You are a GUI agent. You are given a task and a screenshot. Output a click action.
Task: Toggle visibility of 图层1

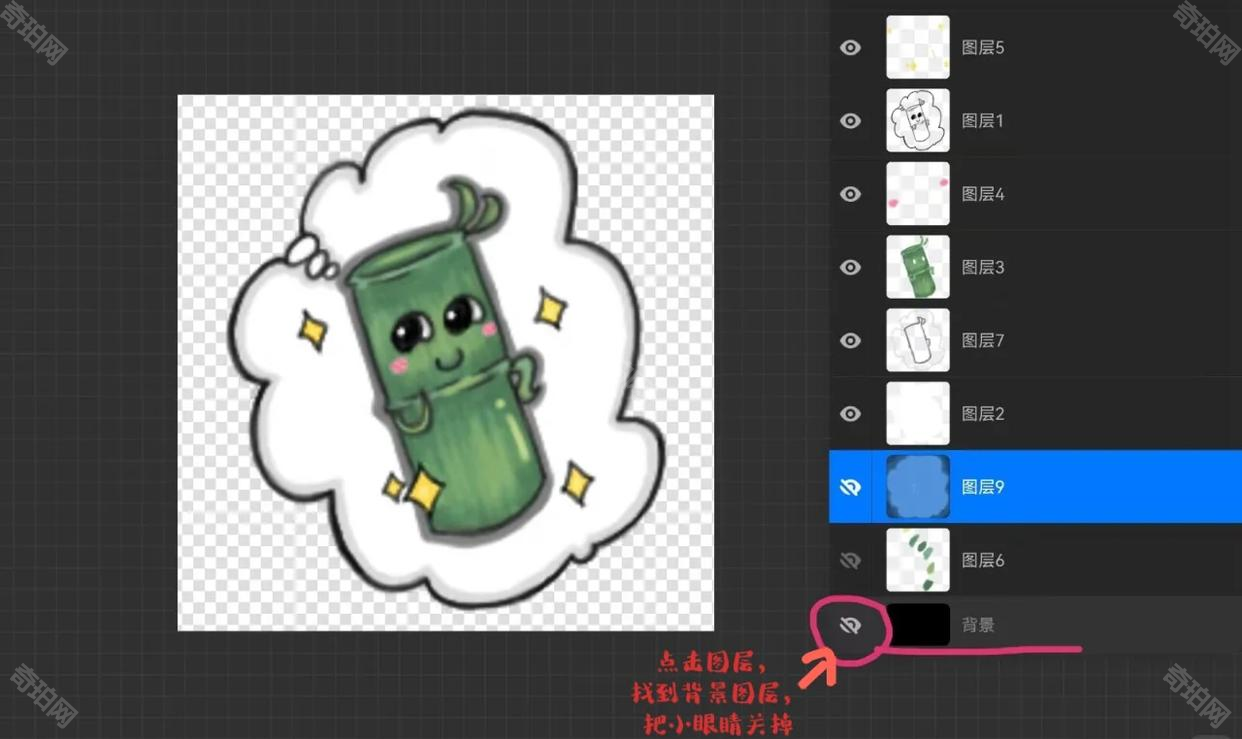pyautogui.click(x=850, y=121)
